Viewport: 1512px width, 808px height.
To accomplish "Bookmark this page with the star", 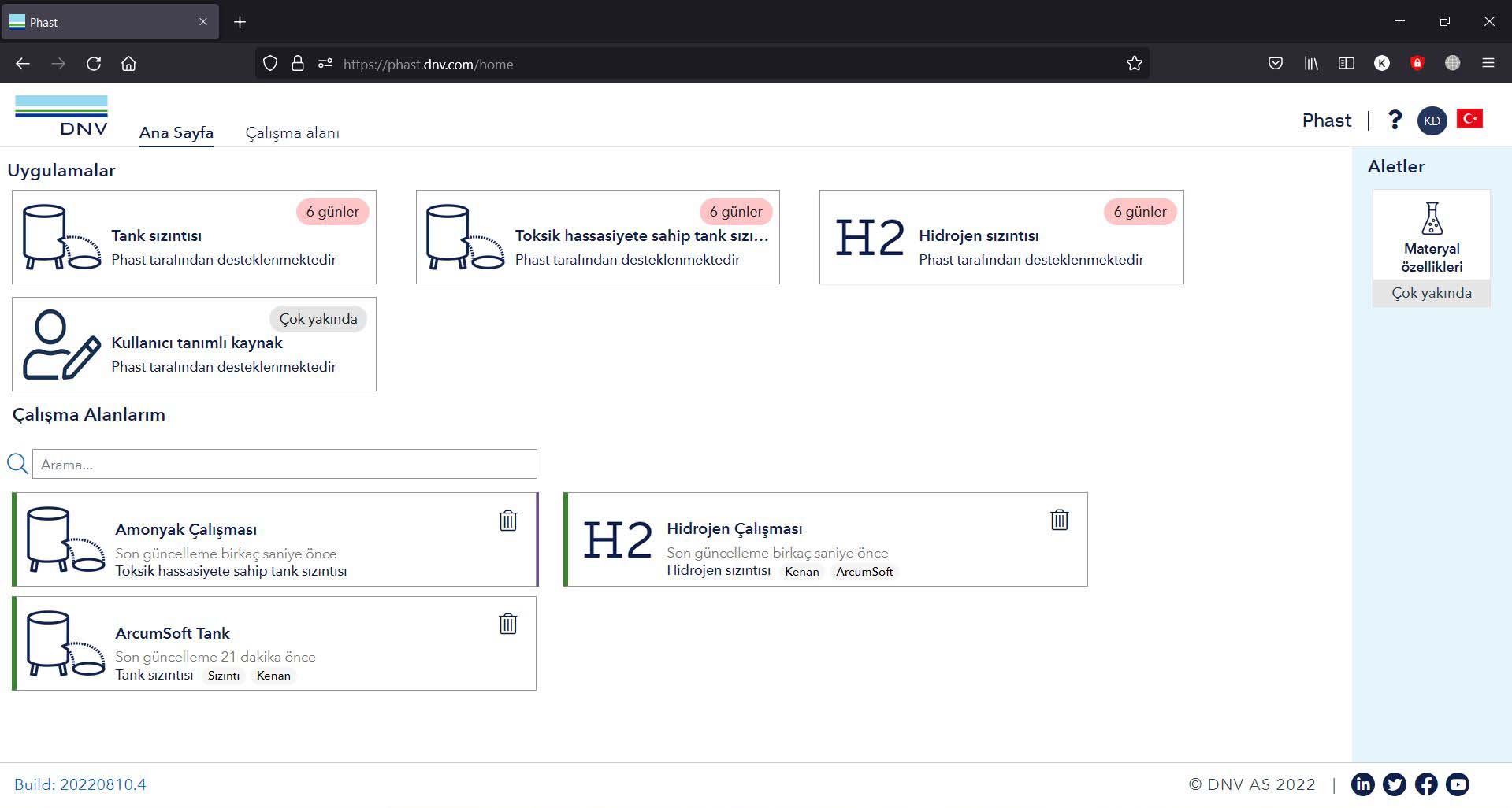I will point(1134,64).
